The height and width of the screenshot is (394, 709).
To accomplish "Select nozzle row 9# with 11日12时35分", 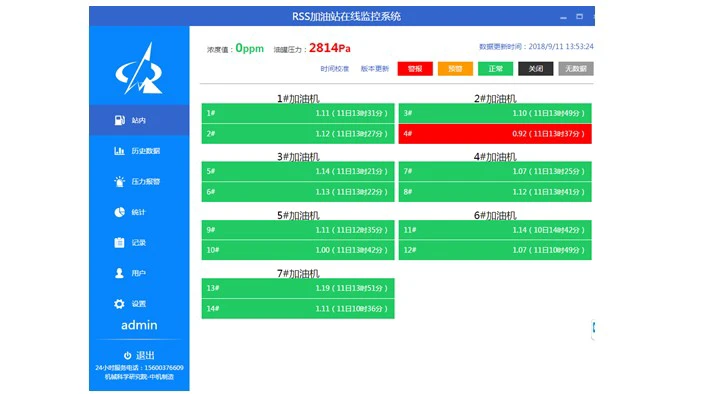I will [x=298, y=230].
